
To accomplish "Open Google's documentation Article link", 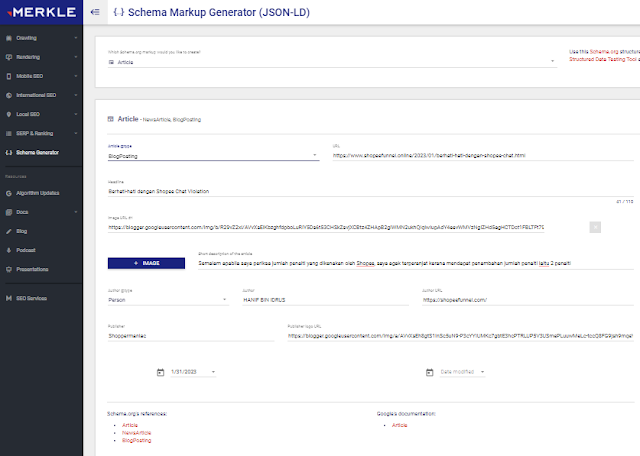I will coord(400,425).
